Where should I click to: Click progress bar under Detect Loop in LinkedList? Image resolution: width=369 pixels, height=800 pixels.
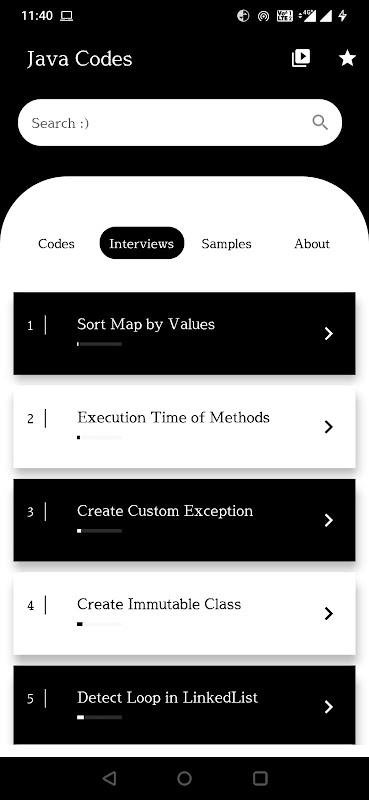[100, 717]
